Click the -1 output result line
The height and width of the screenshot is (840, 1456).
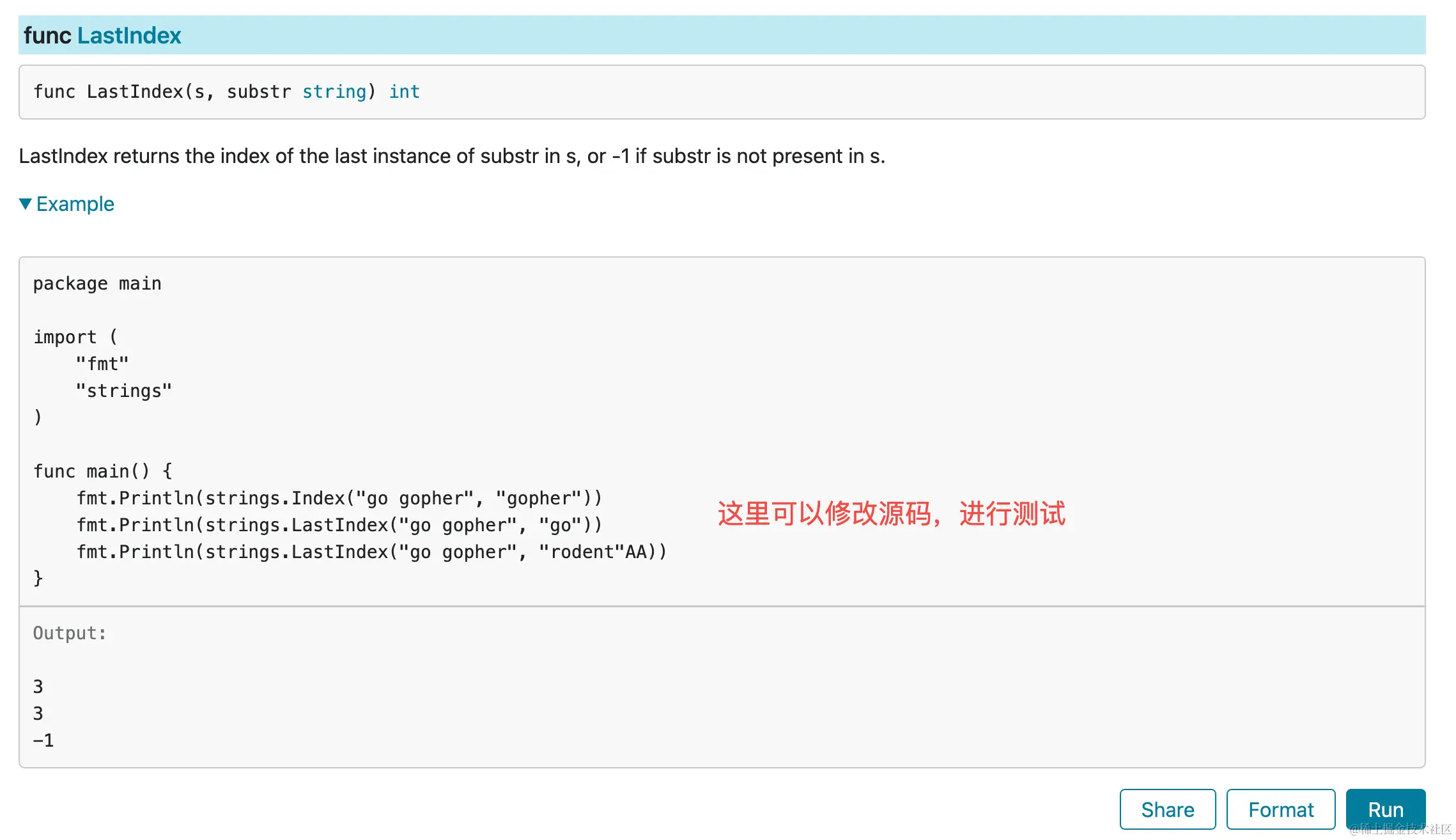pyautogui.click(x=43, y=740)
